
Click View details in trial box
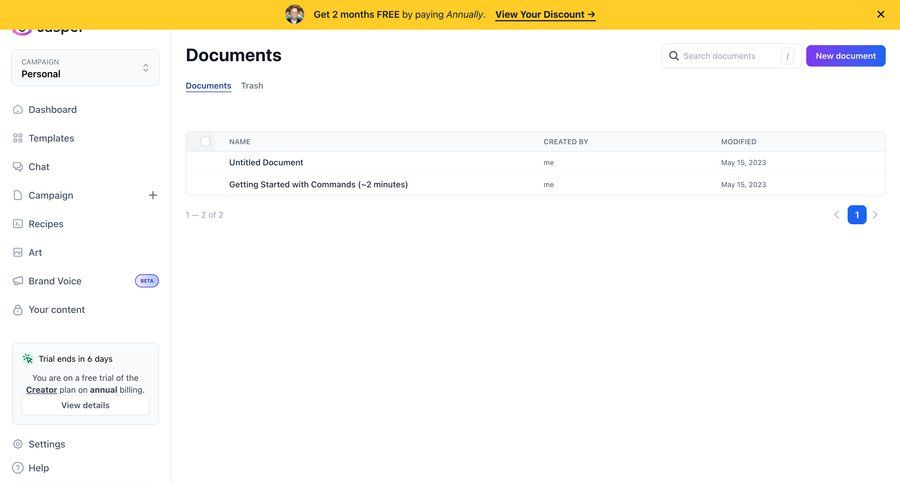pyautogui.click(x=86, y=405)
